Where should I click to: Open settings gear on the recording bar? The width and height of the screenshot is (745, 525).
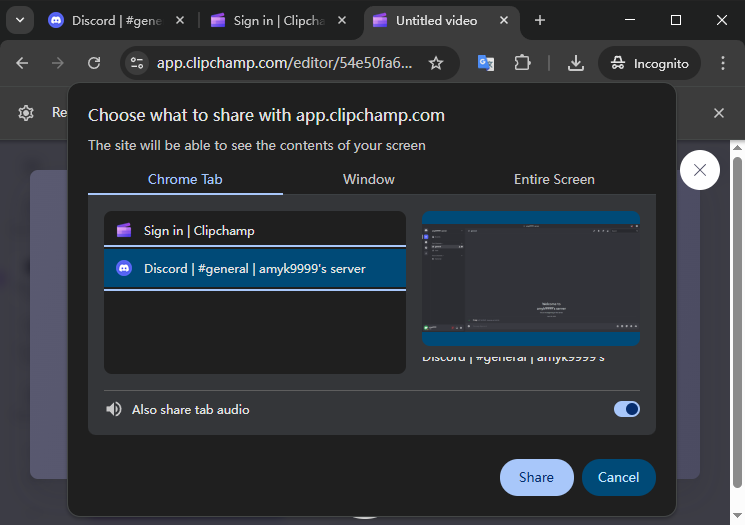(26, 113)
